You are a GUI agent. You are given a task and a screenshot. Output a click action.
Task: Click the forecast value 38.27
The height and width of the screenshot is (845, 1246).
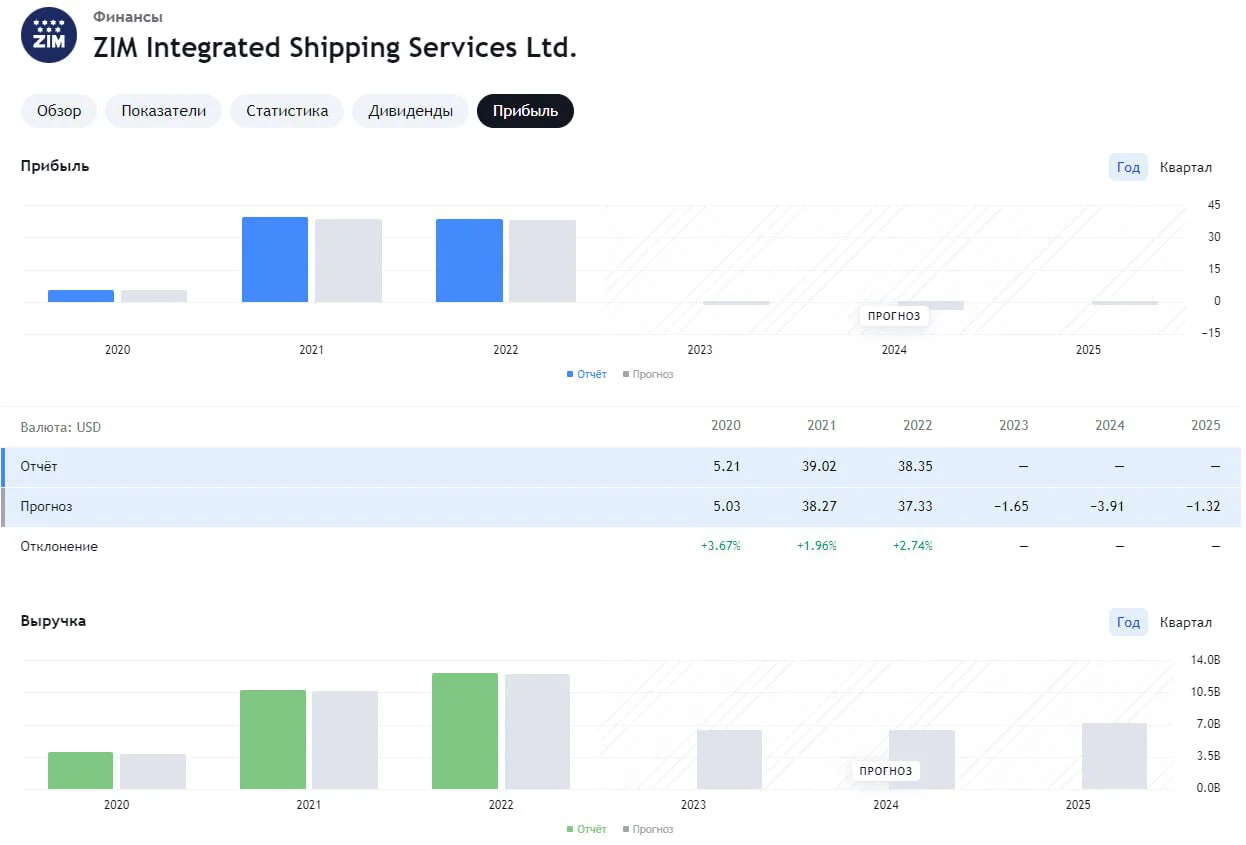(820, 506)
